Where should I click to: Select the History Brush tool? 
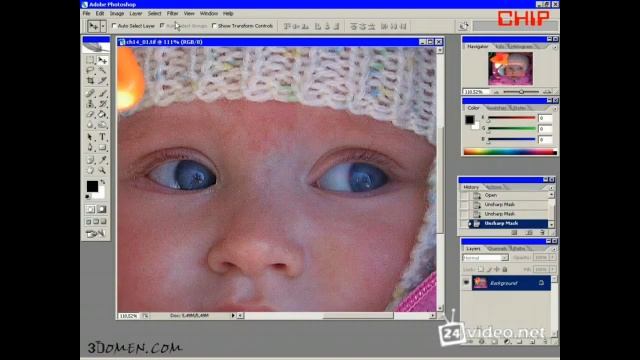102,104
